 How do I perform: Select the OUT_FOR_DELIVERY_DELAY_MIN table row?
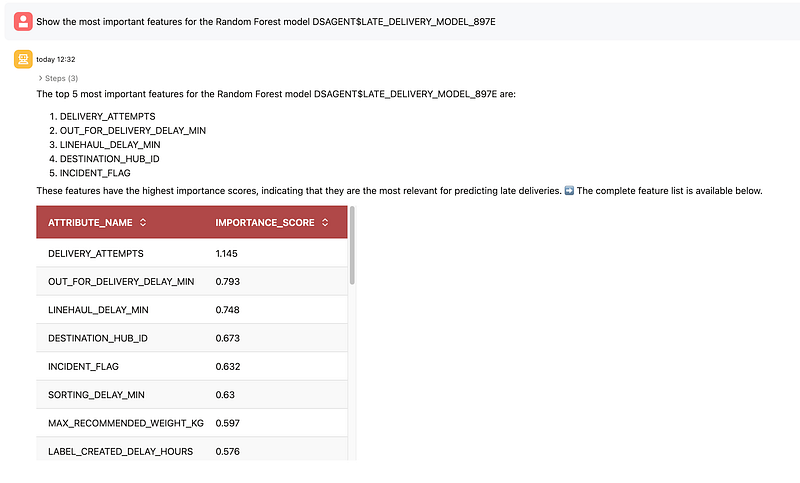point(121,281)
